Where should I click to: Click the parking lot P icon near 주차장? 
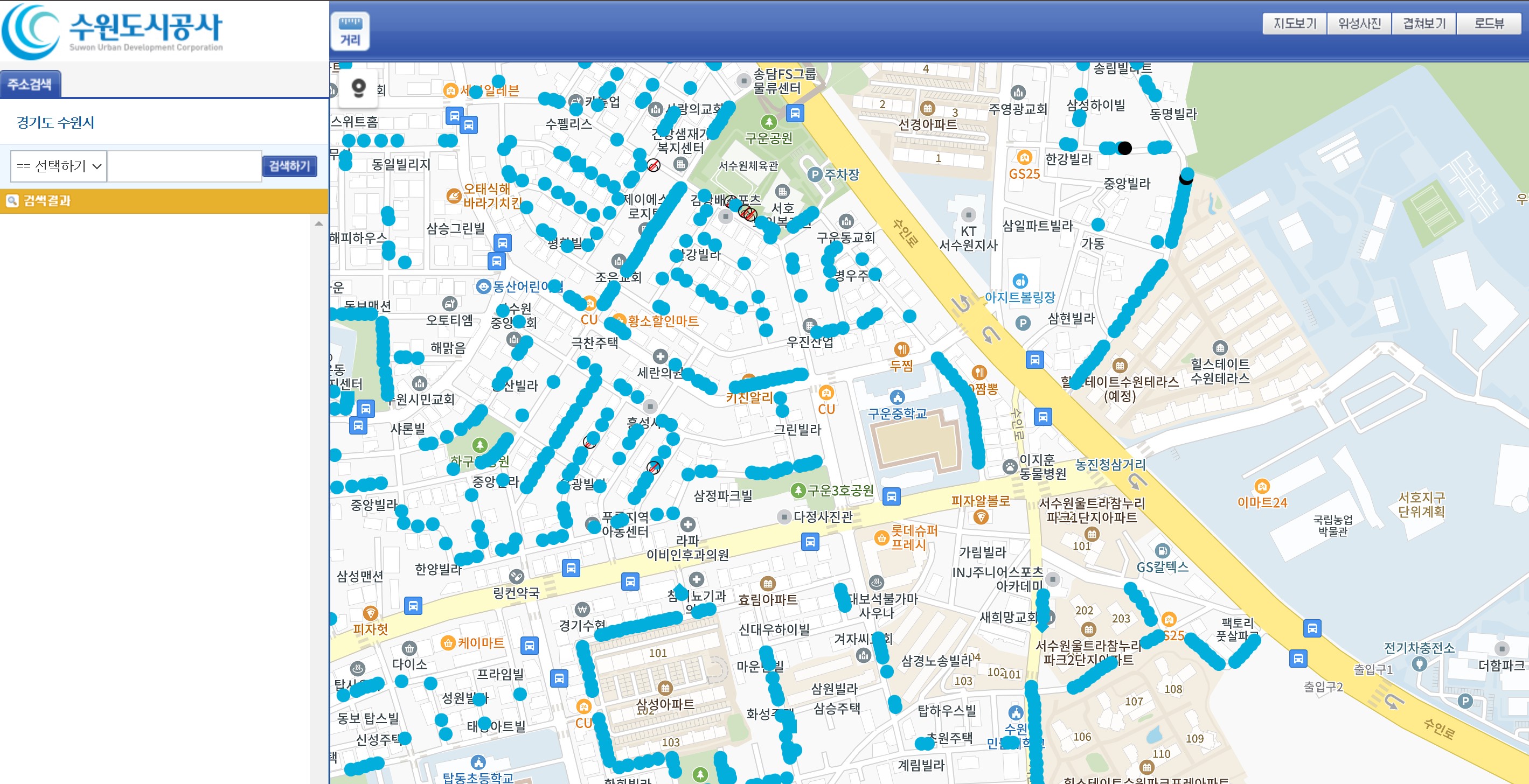click(815, 175)
